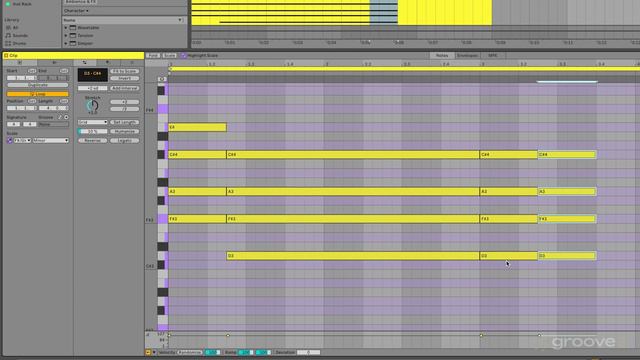Viewport: 640px width, 360px height.
Task: Adjust the Stretch knob
Action: pyautogui.click(x=93, y=106)
